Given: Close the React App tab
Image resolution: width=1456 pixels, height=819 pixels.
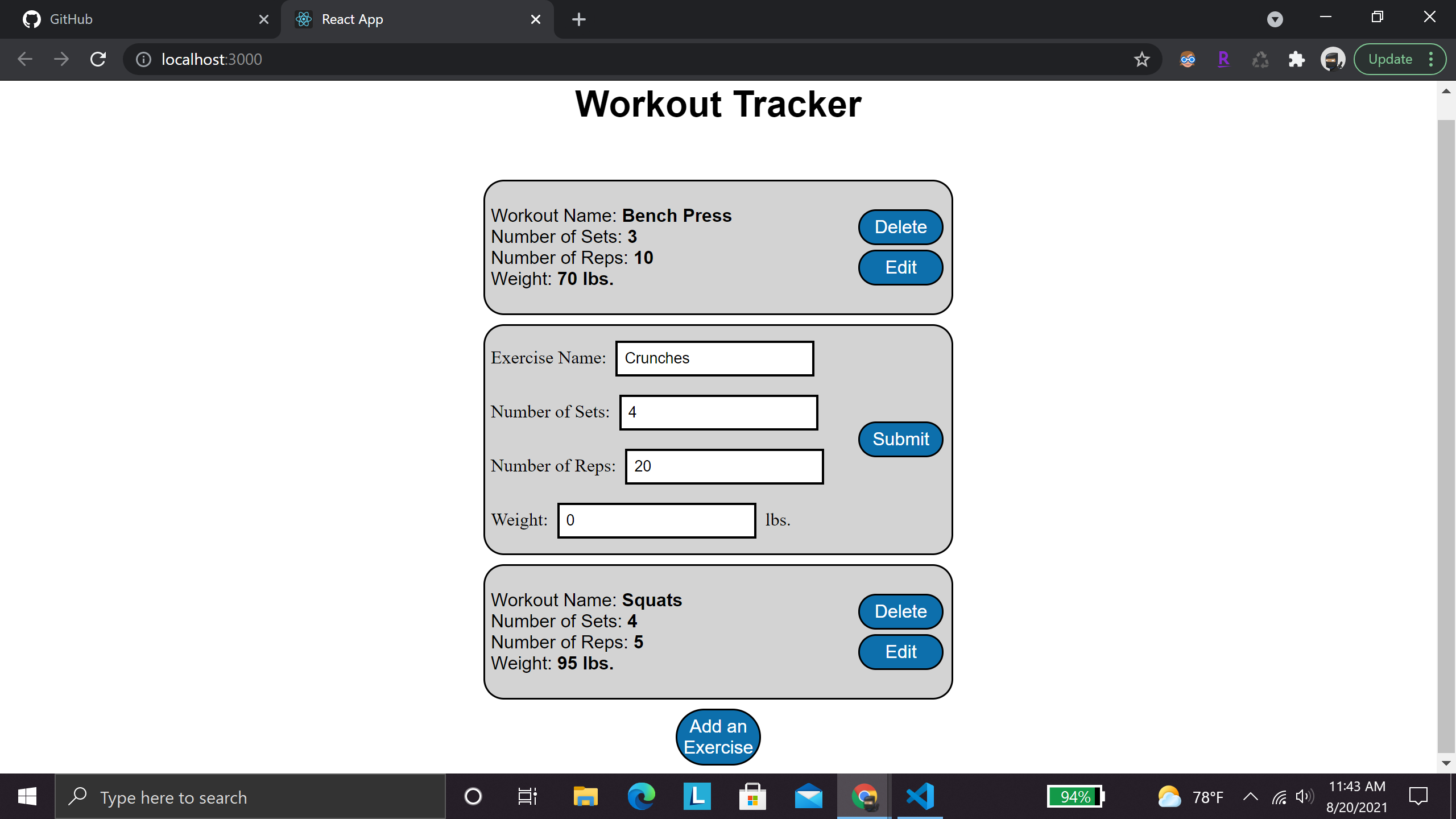Looking at the screenshot, I should click(535, 19).
